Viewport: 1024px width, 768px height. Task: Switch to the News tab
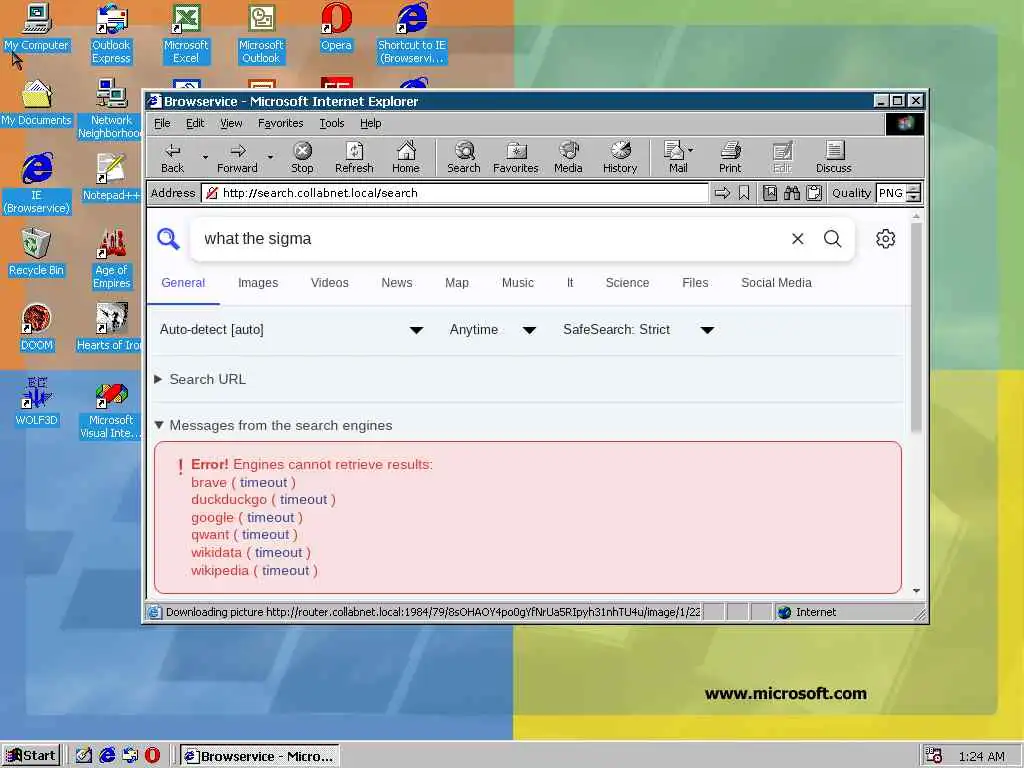pos(396,283)
